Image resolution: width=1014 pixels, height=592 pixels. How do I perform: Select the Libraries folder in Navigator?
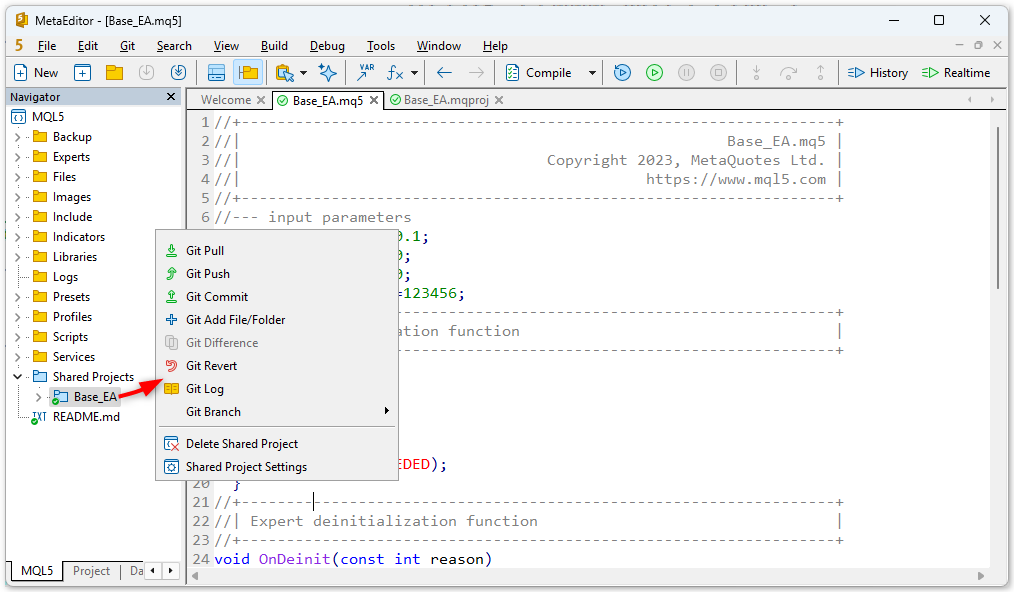point(74,257)
